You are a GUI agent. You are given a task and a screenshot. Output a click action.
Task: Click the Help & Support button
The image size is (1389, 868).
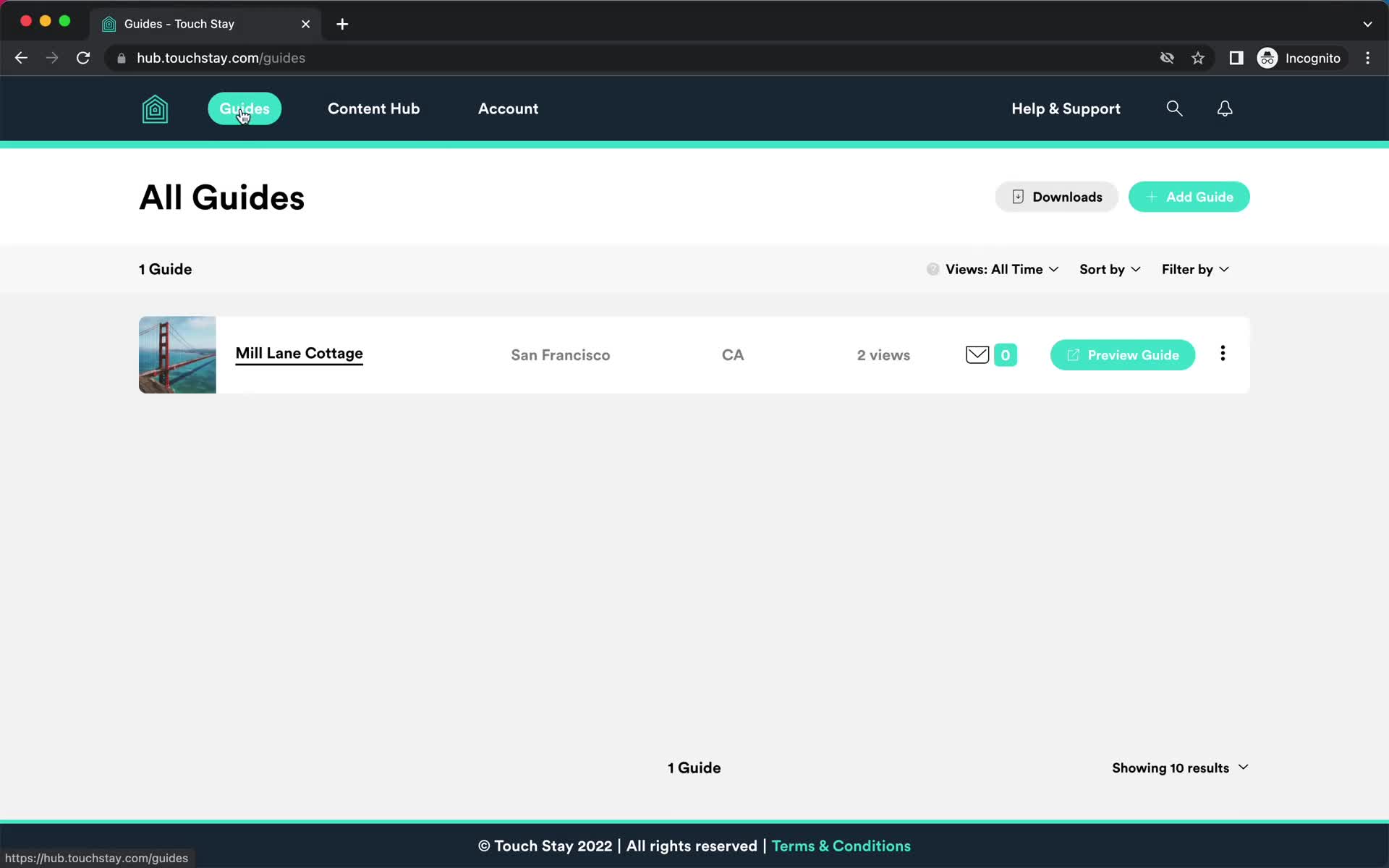click(x=1066, y=108)
